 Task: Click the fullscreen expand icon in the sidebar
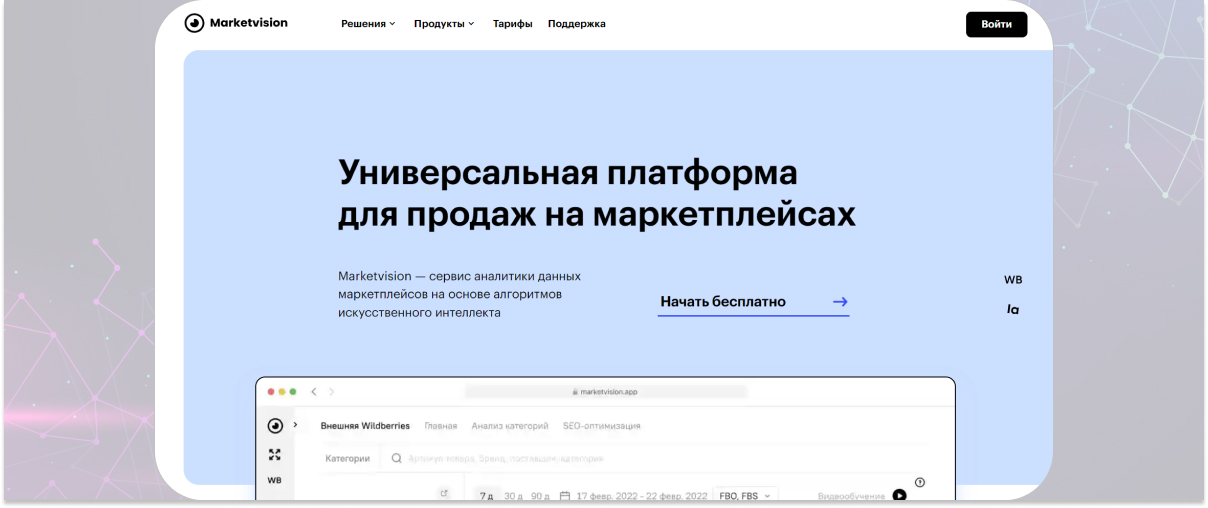[x=275, y=455]
